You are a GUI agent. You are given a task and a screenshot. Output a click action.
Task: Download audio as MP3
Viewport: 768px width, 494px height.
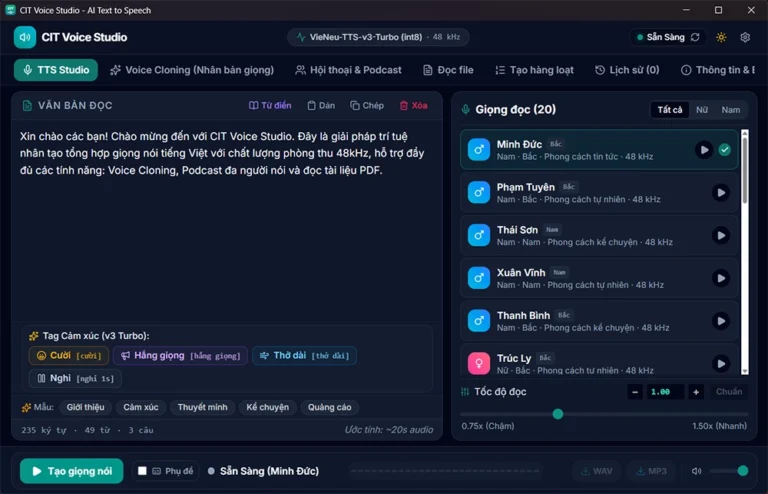pos(651,471)
